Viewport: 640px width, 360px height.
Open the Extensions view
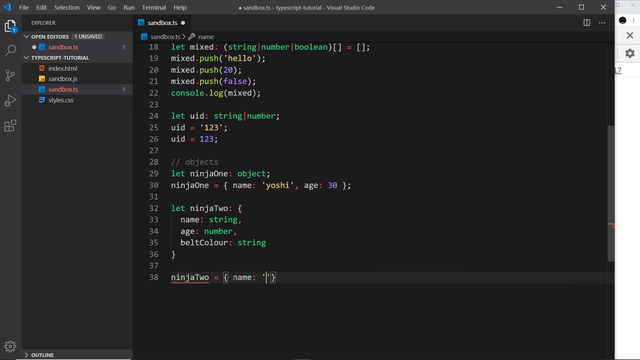click(10, 125)
